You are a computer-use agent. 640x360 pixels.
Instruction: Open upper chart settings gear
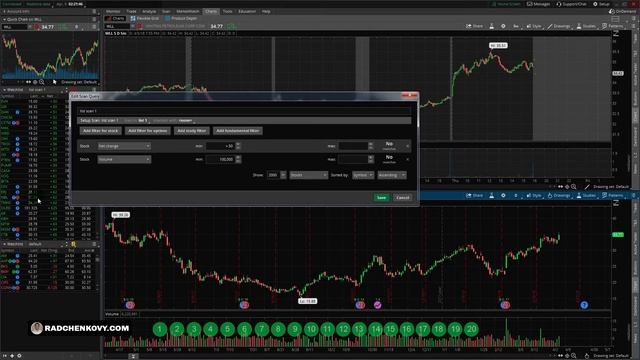click(503, 26)
